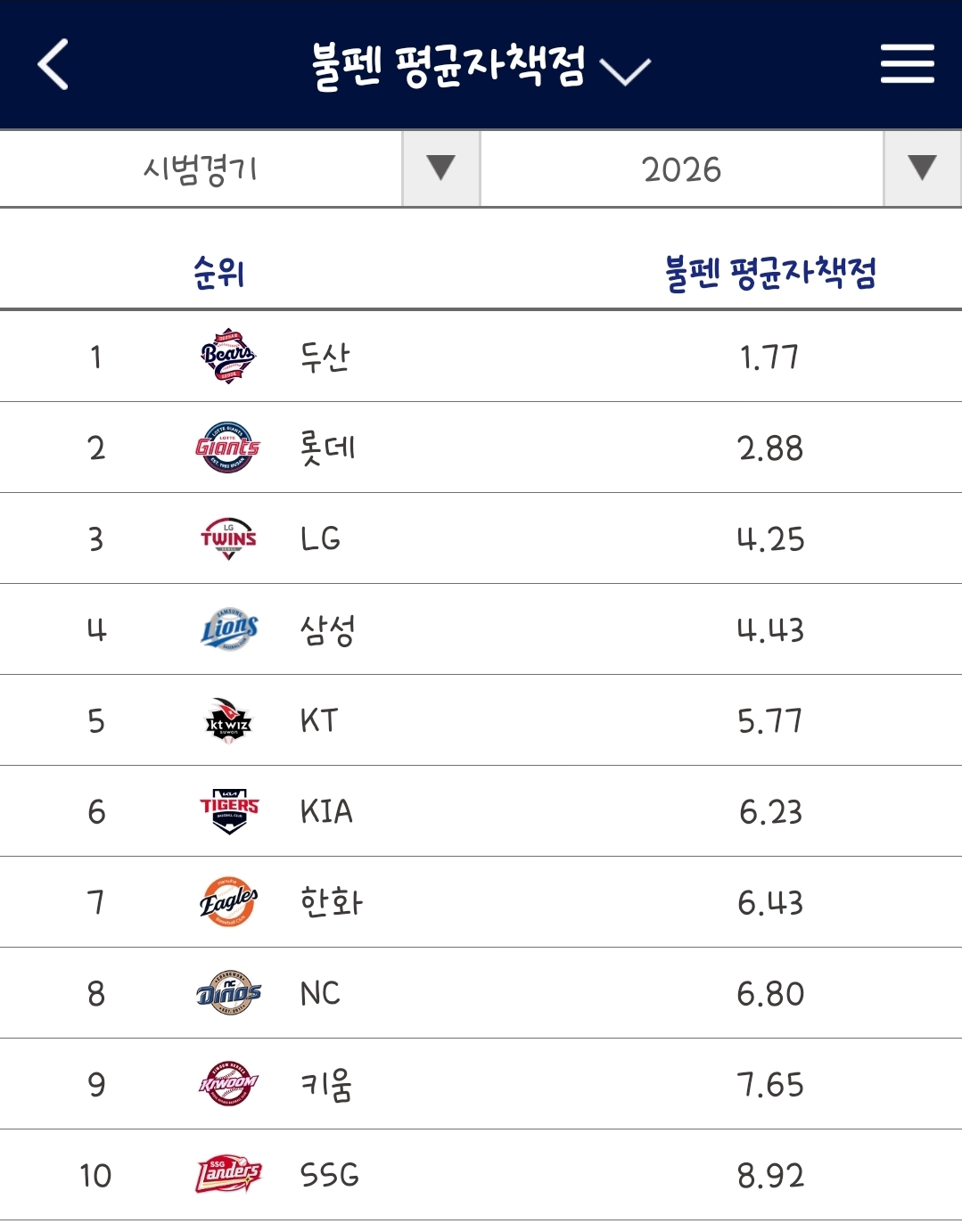Open the 시범경기 game type dropdown

(x=240, y=168)
